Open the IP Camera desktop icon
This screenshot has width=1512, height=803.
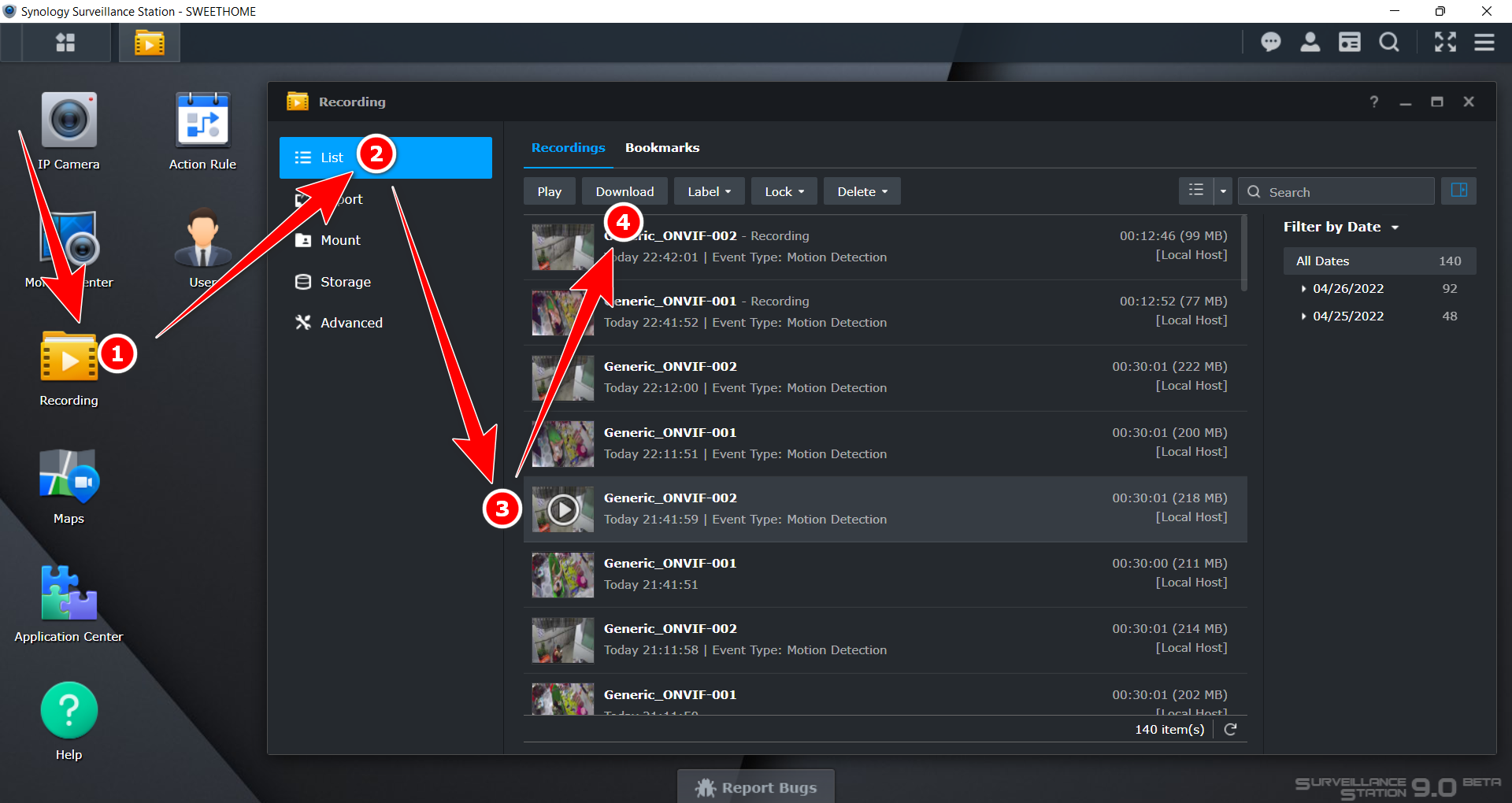(69, 122)
